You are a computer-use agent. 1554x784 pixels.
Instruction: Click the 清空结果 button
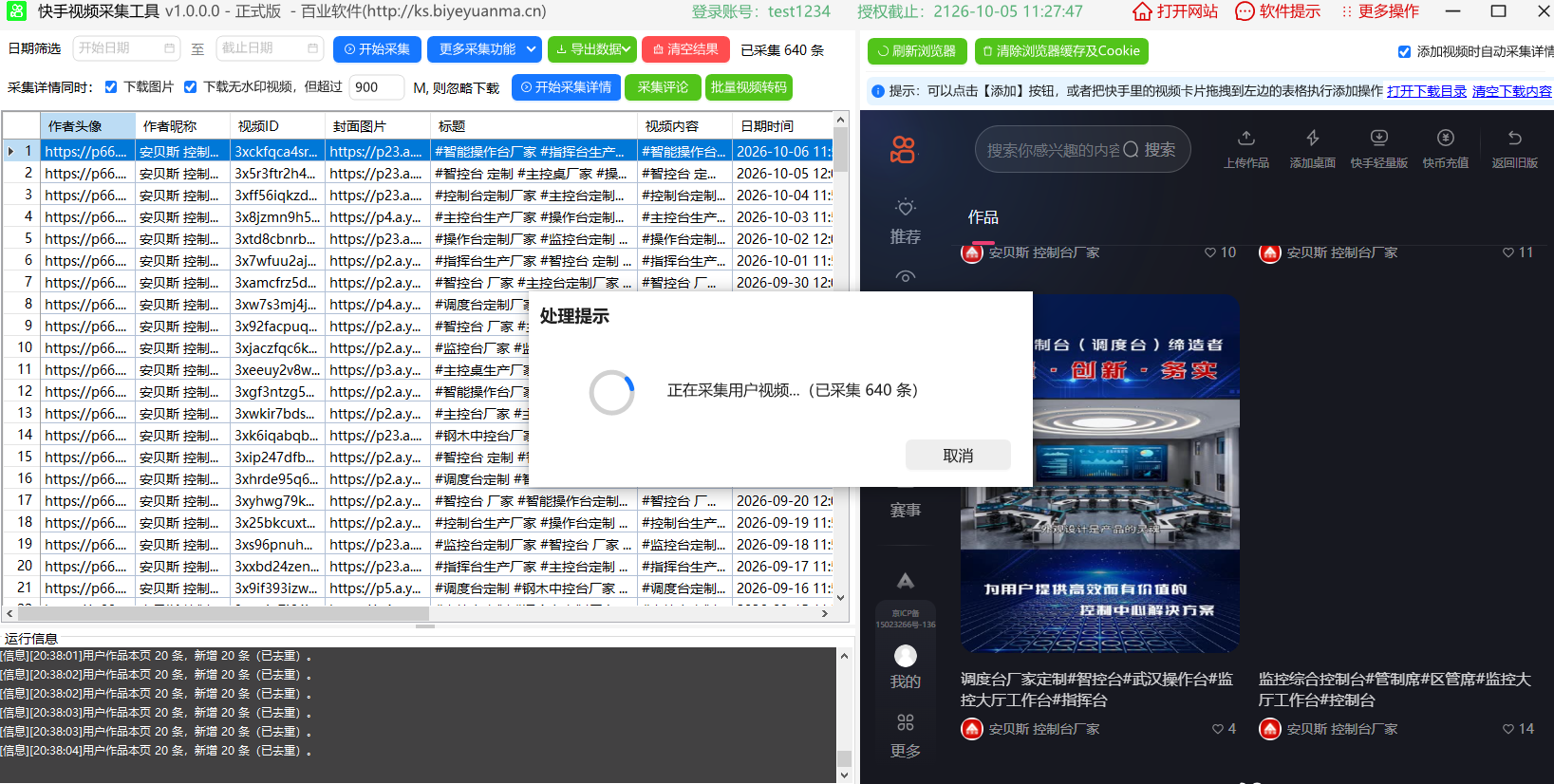[x=686, y=49]
